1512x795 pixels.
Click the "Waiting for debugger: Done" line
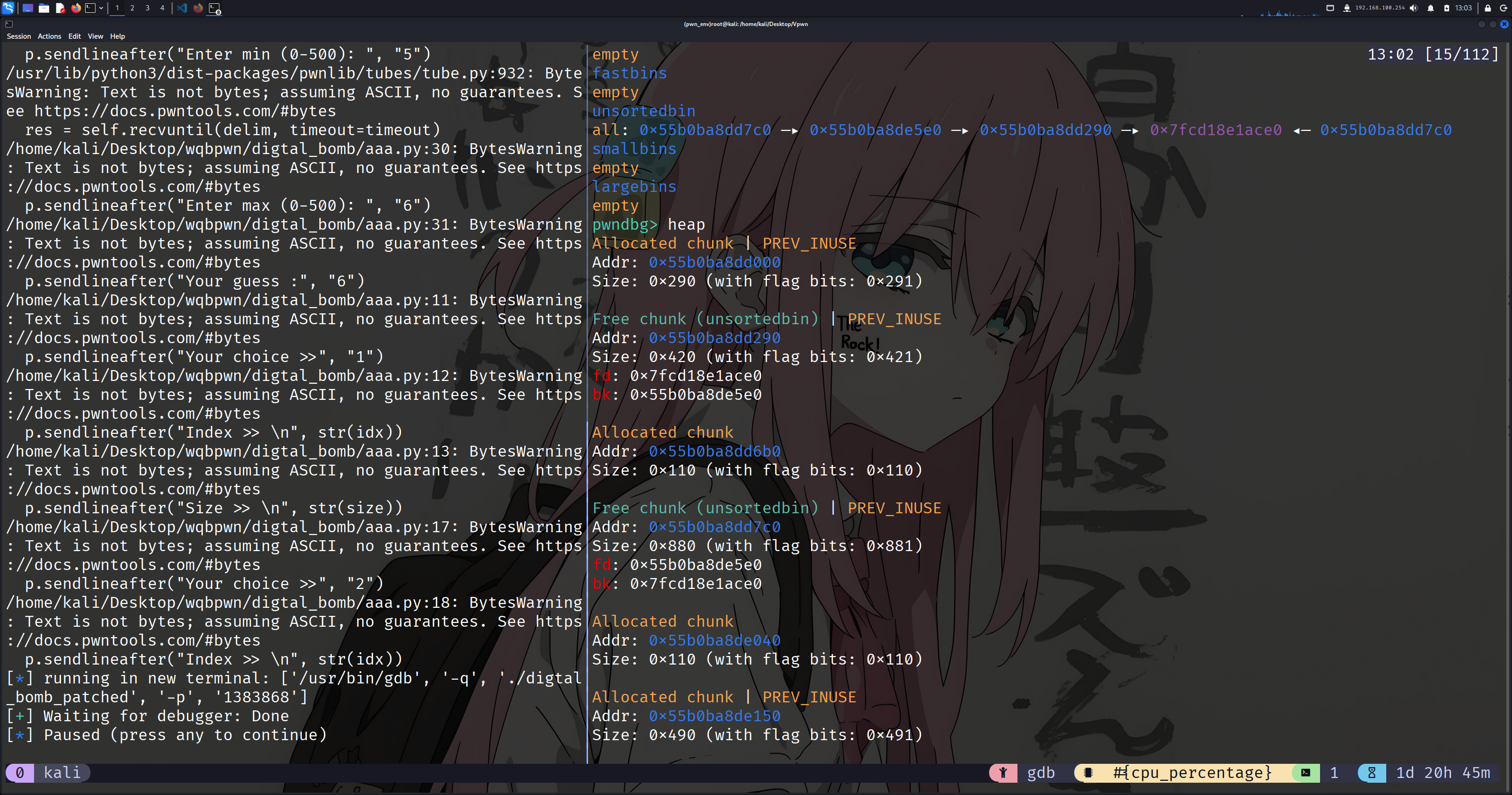pyautogui.click(x=148, y=716)
